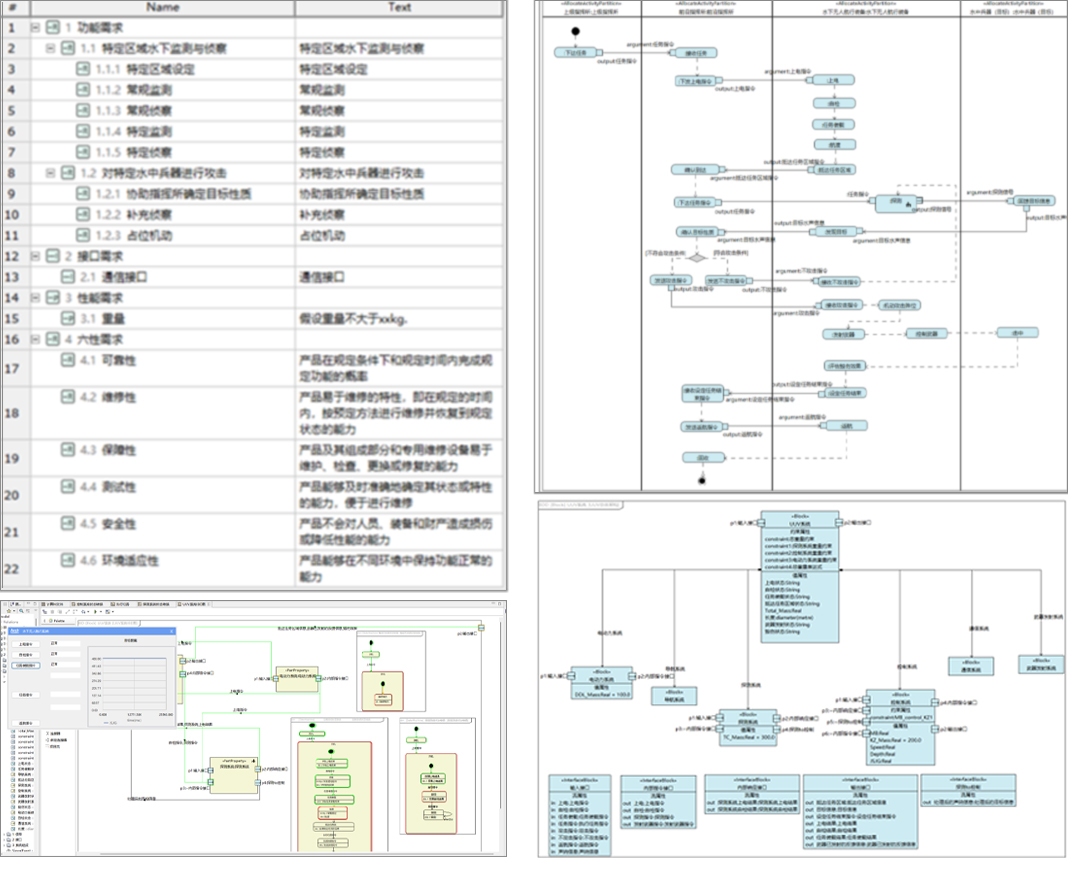The height and width of the screenshot is (872, 1068).
Task: Select the black initial node in activity diagram
Action: tap(604, 30)
